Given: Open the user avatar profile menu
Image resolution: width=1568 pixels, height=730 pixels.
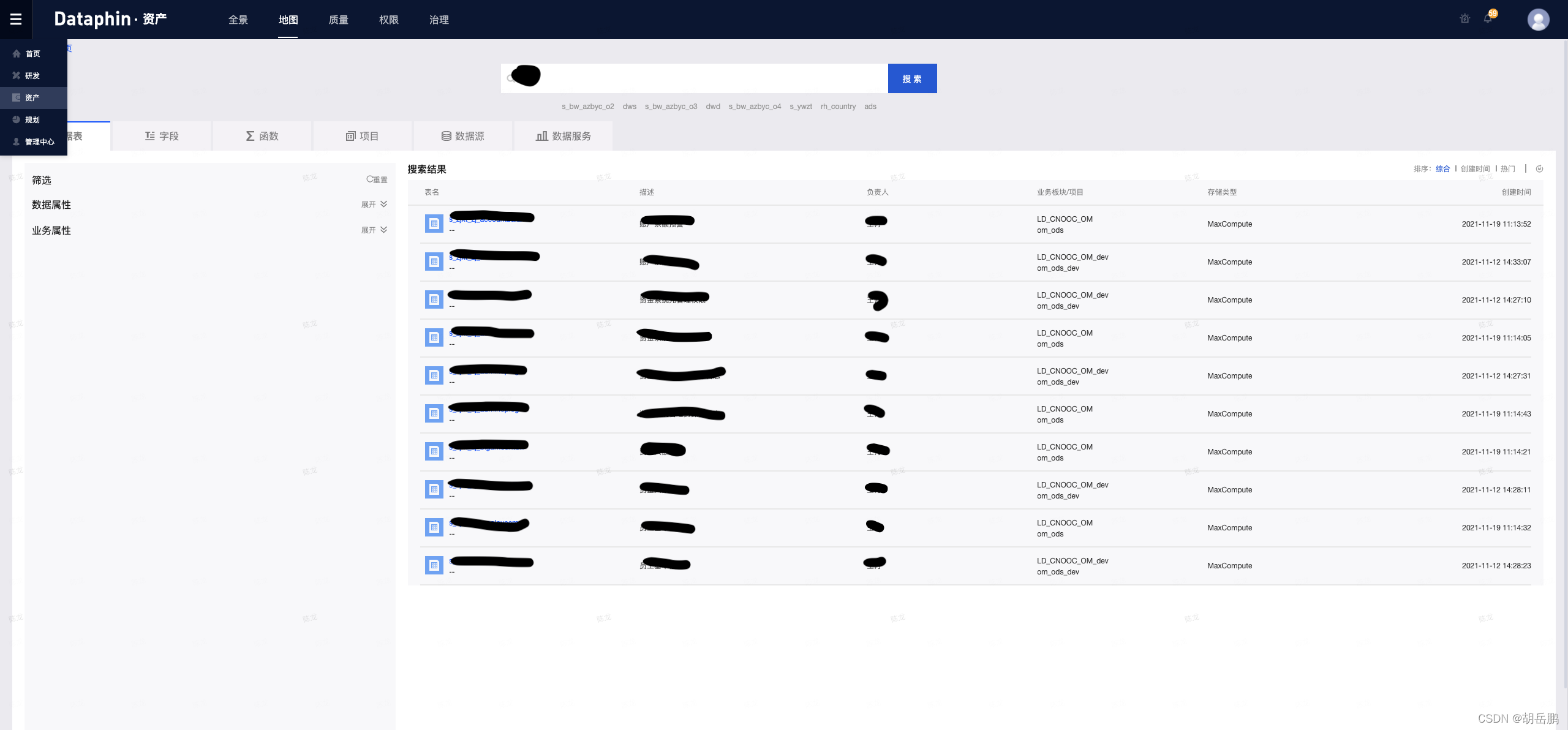Looking at the screenshot, I should coord(1538,20).
